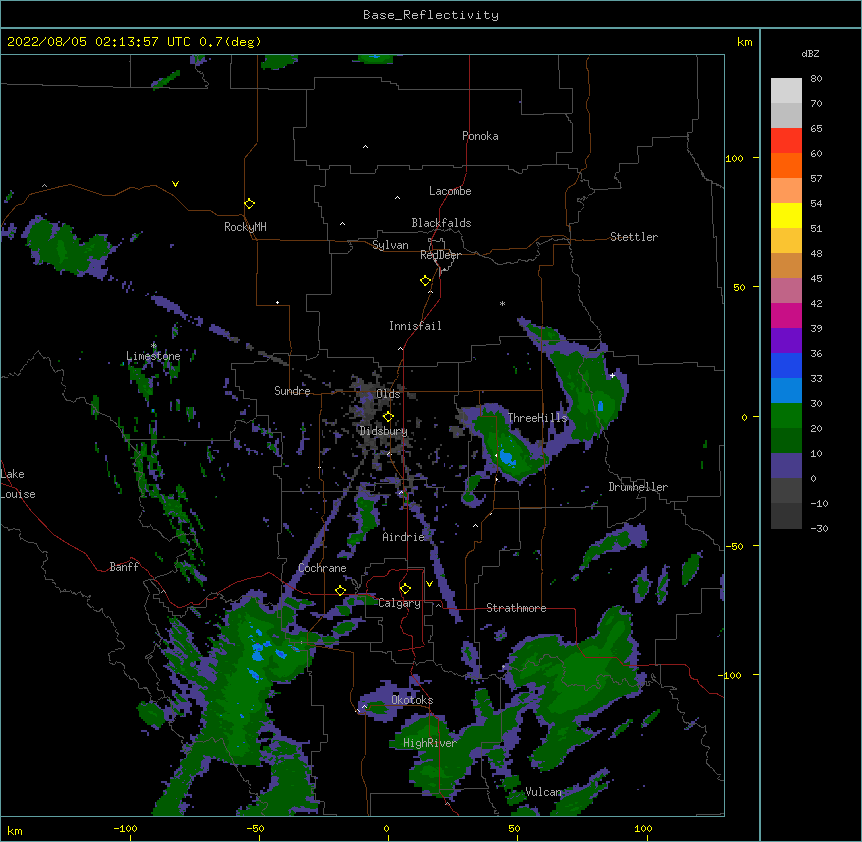Select the bright green 30 dBZ legend swatch
Image resolution: width=862 pixels, height=842 pixels.
tap(786, 416)
